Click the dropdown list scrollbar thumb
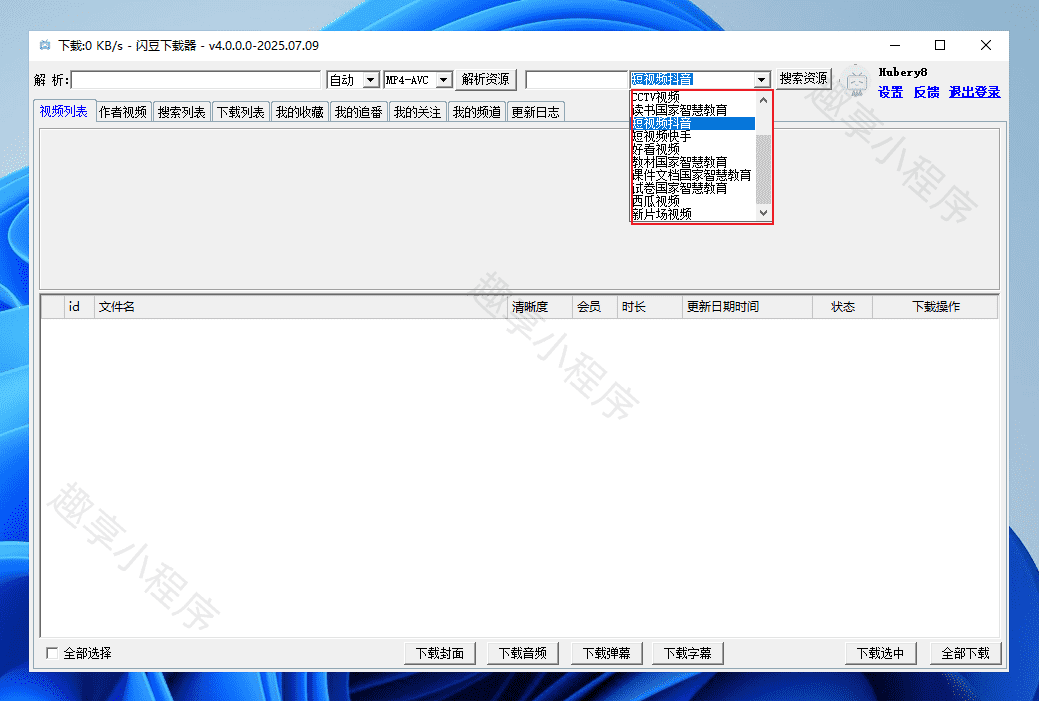1039x701 pixels. (x=763, y=169)
